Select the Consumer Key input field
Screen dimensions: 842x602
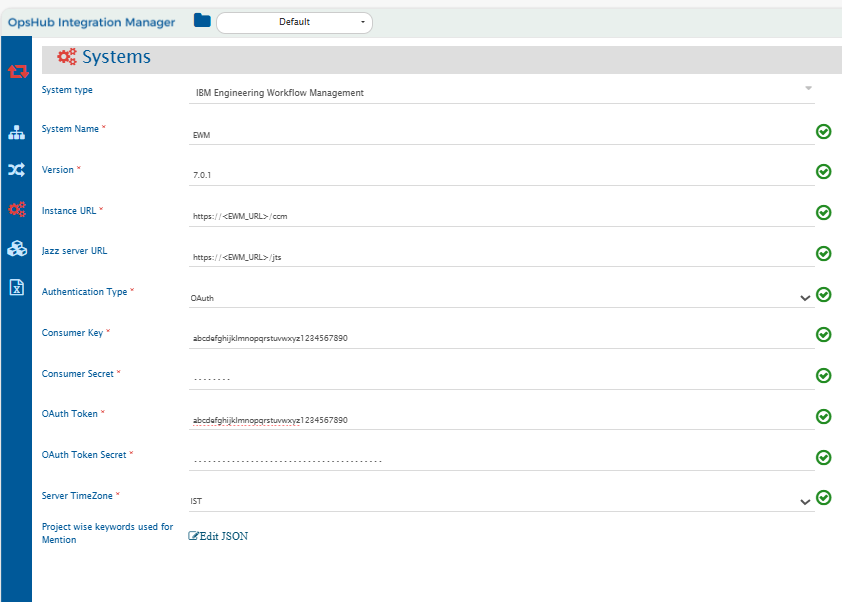point(500,338)
